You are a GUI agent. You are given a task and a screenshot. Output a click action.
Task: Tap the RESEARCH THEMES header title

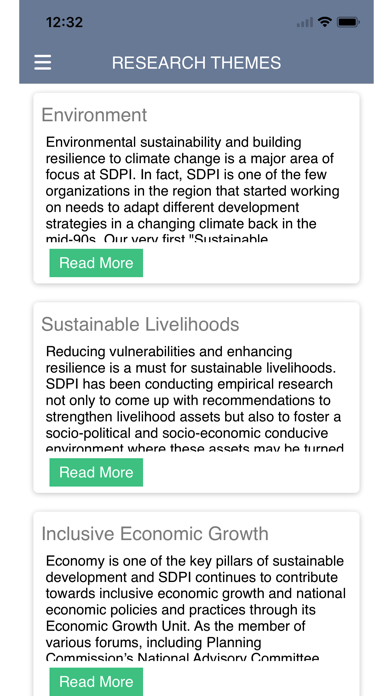click(196, 63)
